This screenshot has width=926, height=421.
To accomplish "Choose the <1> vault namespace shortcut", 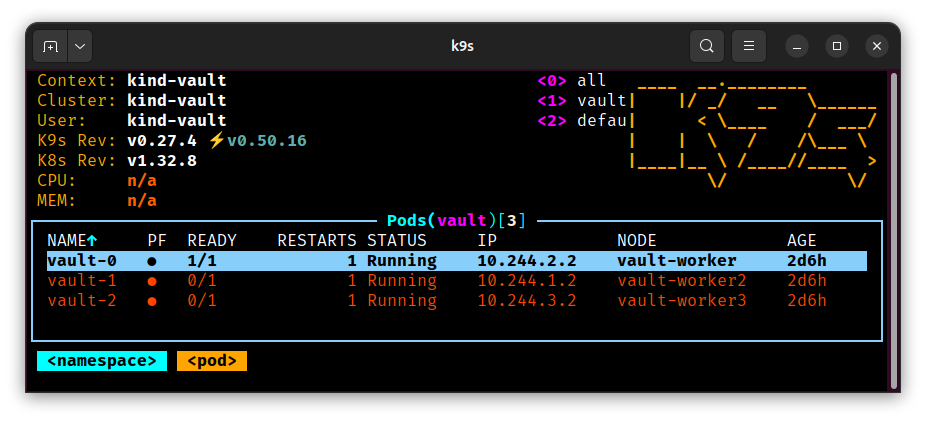I will click(x=582, y=101).
